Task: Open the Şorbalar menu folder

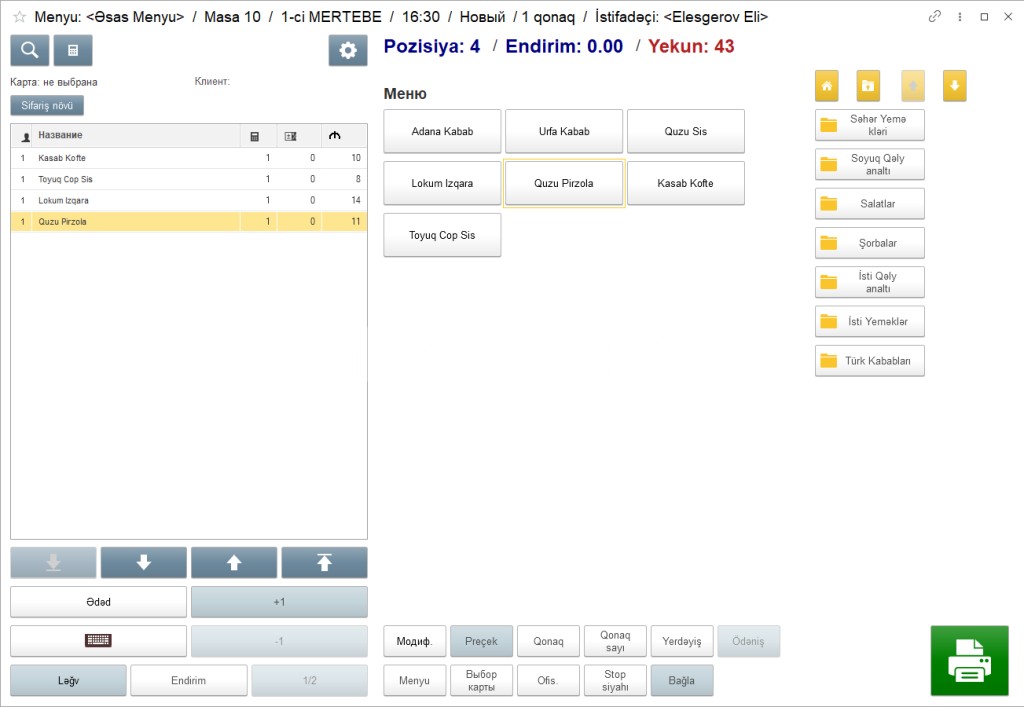Action: (x=870, y=243)
